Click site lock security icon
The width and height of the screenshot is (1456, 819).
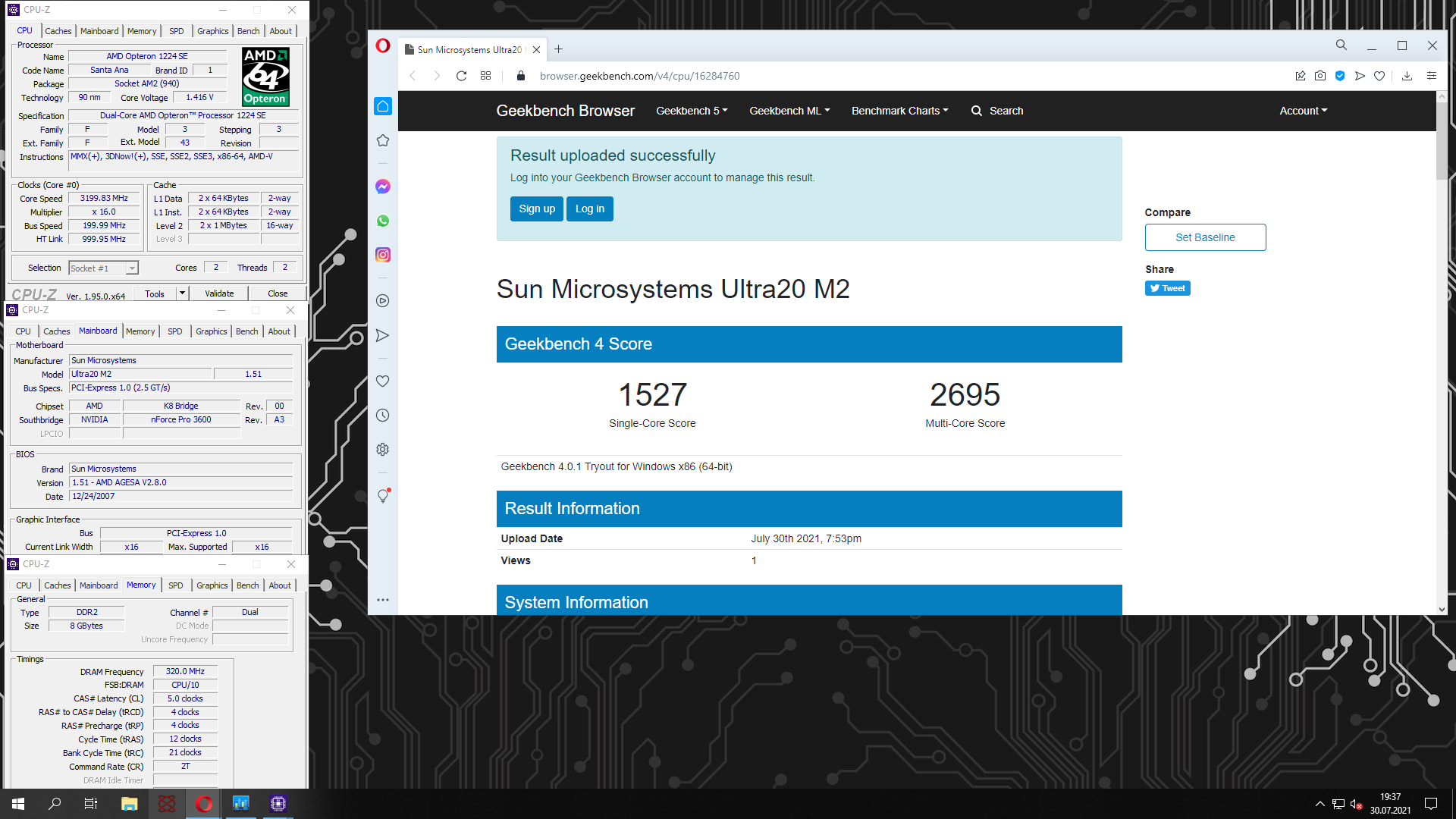point(521,76)
